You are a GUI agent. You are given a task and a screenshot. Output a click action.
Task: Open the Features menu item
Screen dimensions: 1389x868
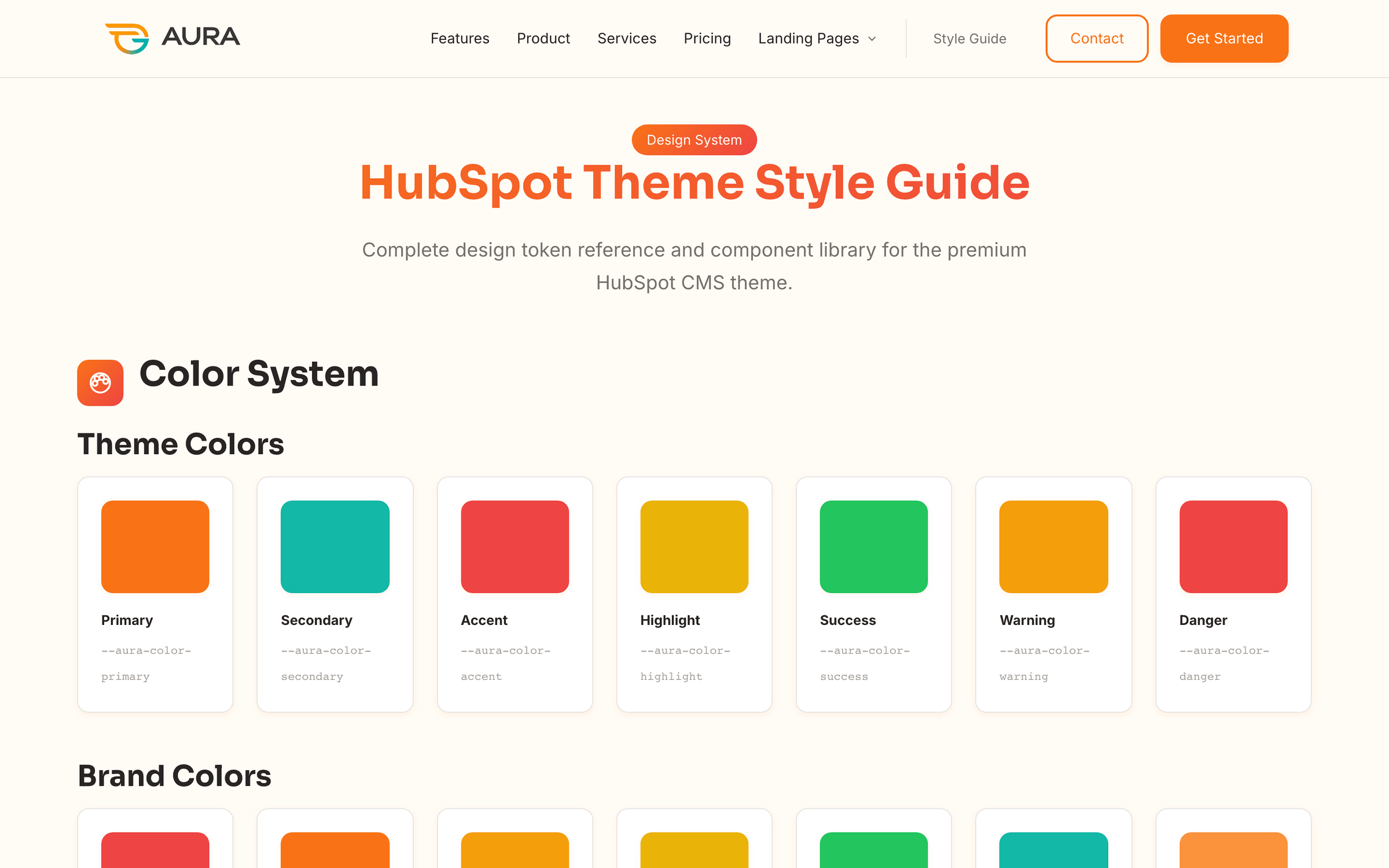[x=460, y=38]
